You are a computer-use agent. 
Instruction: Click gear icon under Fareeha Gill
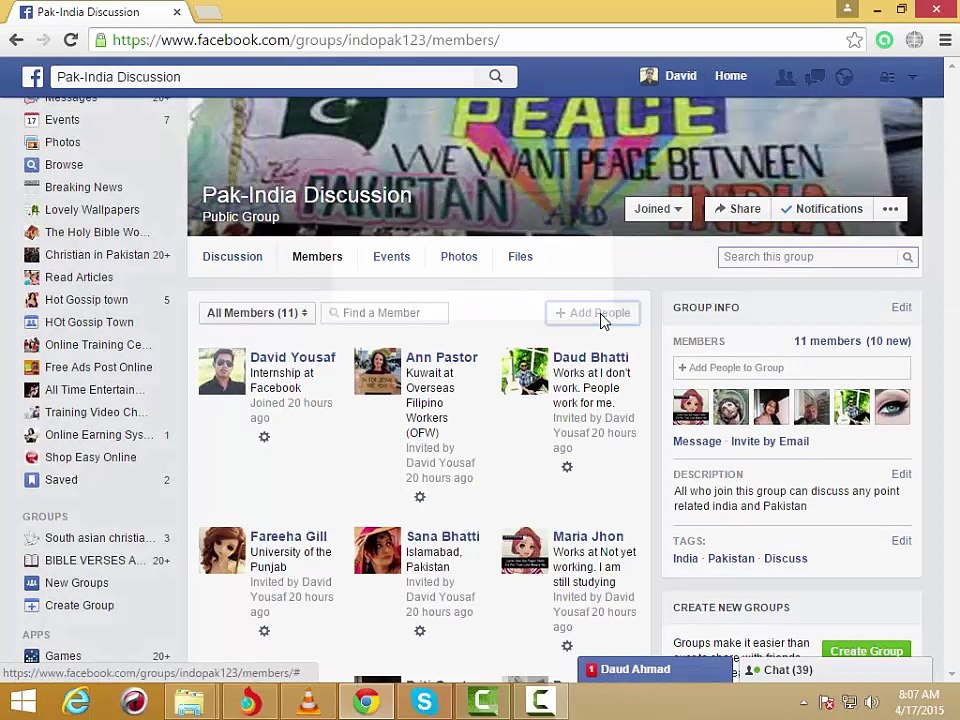coord(264,631)
